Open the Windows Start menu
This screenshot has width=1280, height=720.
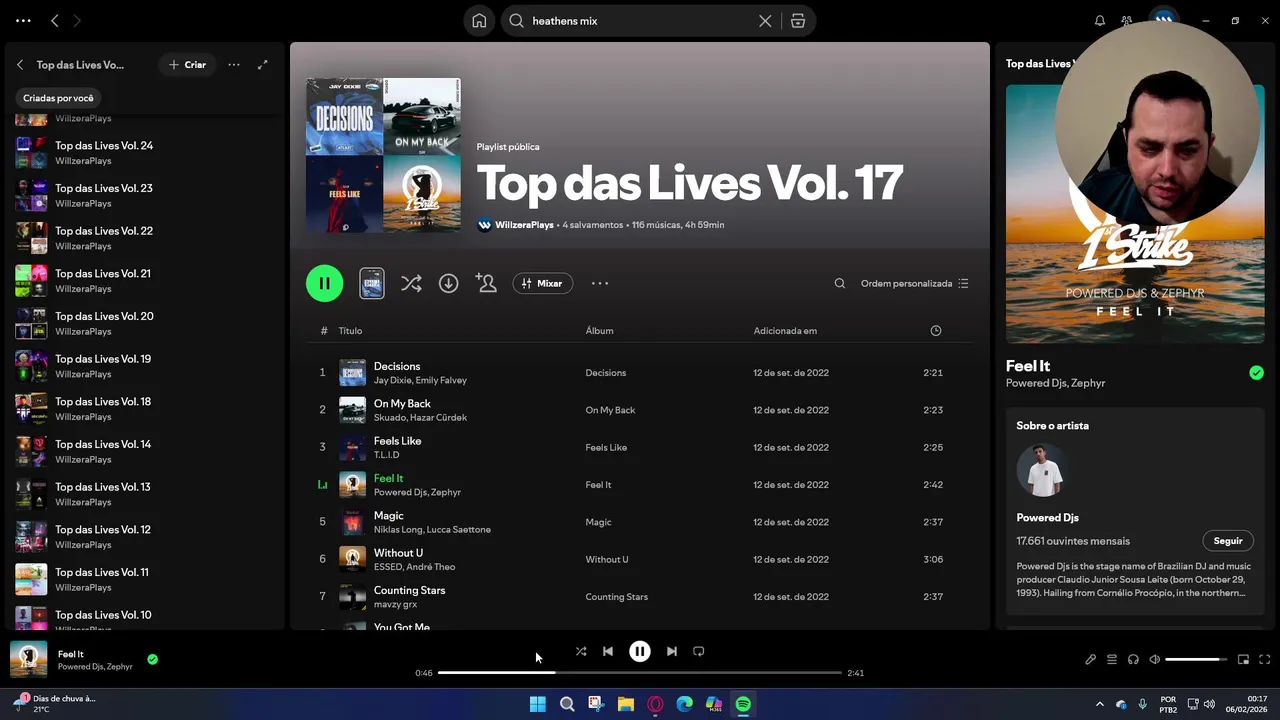[538, 704]
